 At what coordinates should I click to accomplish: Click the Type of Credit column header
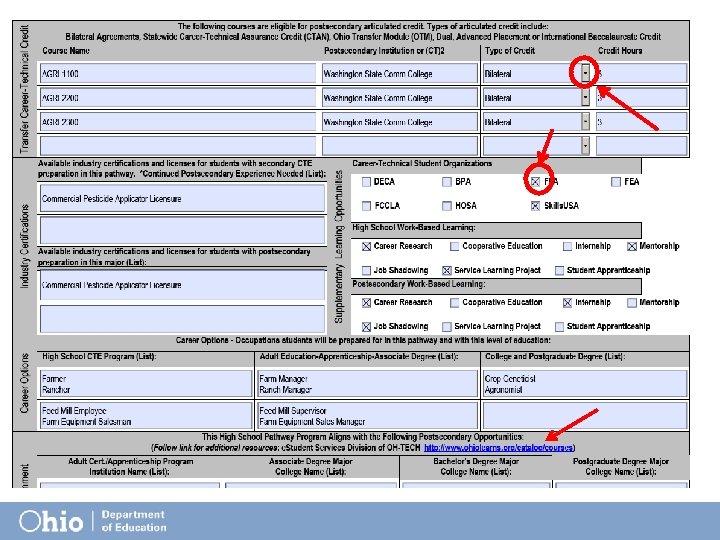point(510,51)
